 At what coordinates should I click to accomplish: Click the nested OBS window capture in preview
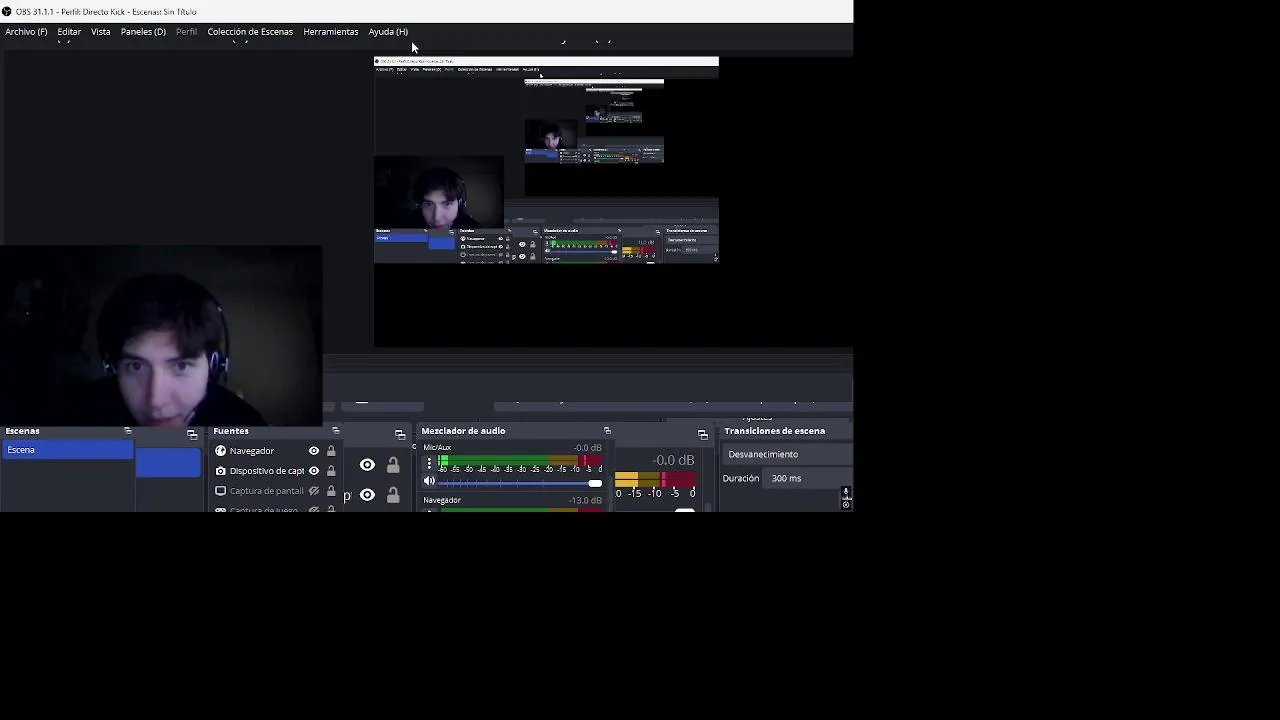[546, 160]
